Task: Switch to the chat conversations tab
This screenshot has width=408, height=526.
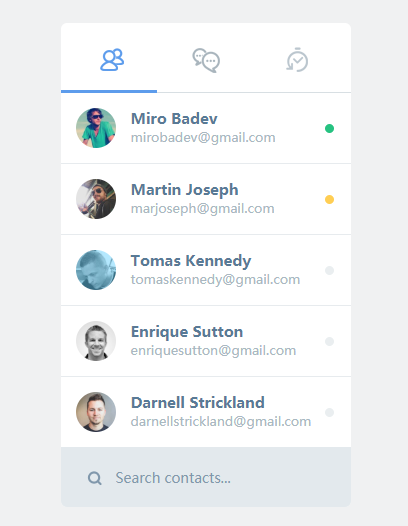Action: click(206, 60)
